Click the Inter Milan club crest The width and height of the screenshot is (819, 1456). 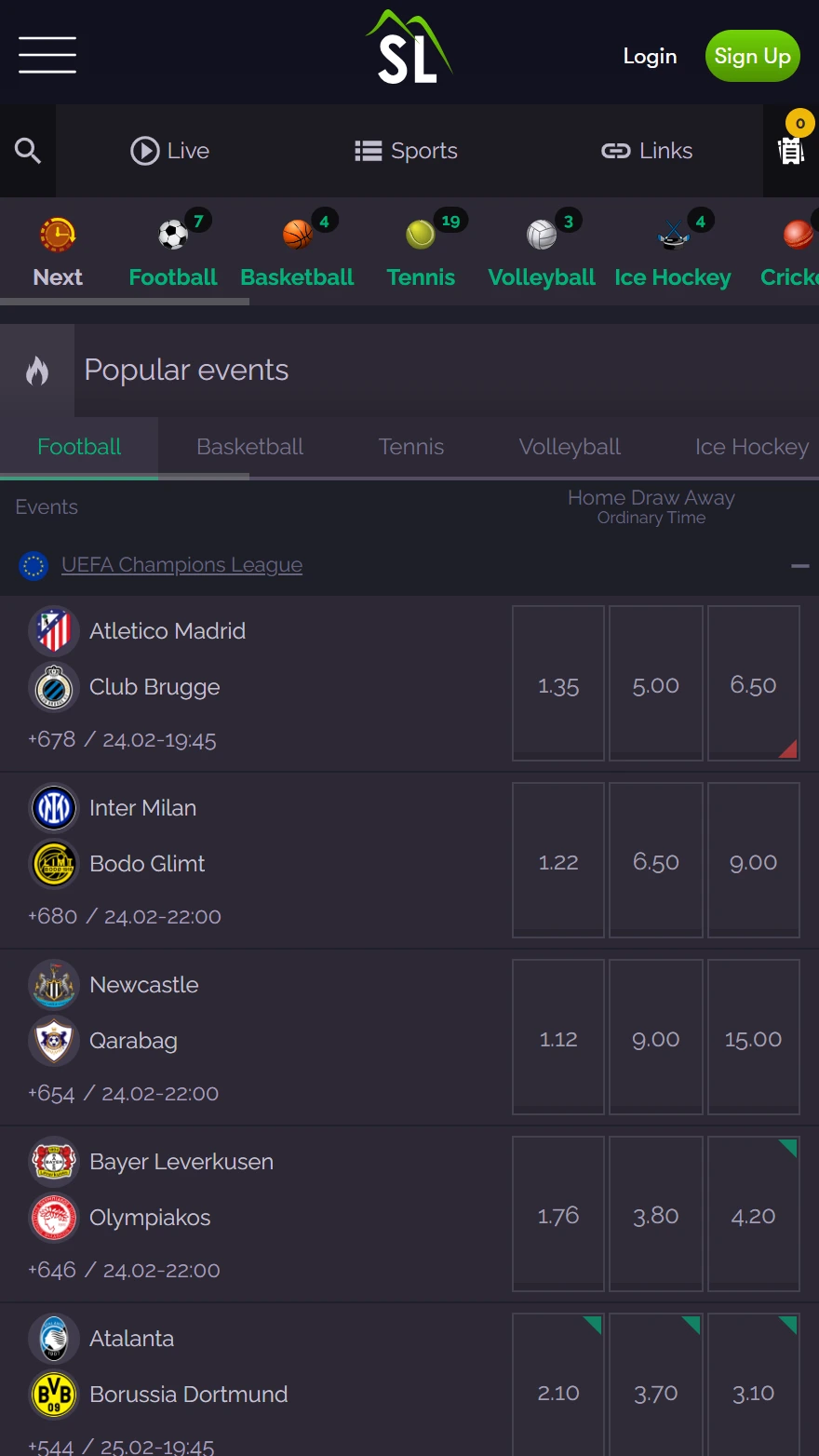53,808
